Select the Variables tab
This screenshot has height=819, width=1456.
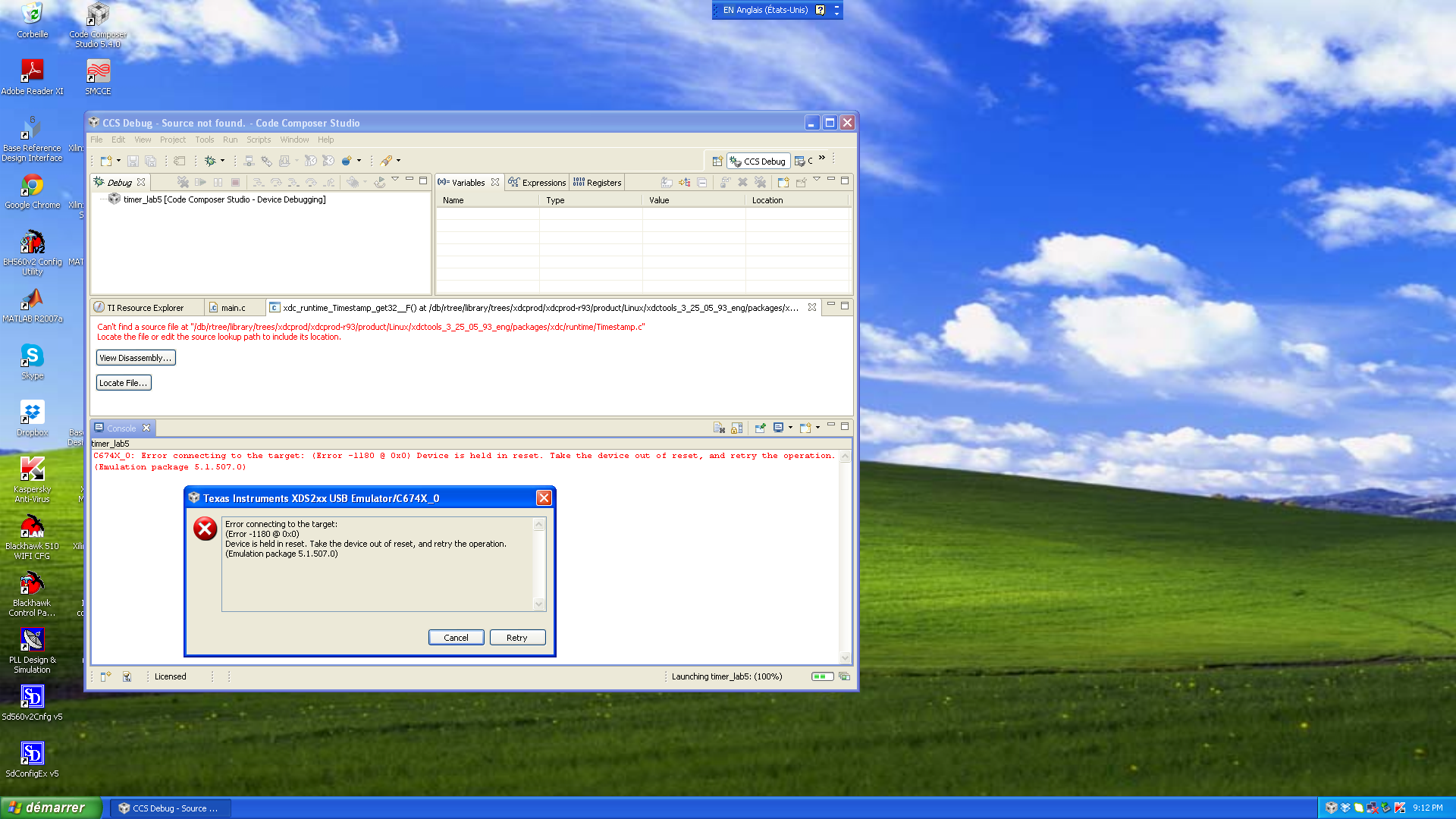(468, 182)
